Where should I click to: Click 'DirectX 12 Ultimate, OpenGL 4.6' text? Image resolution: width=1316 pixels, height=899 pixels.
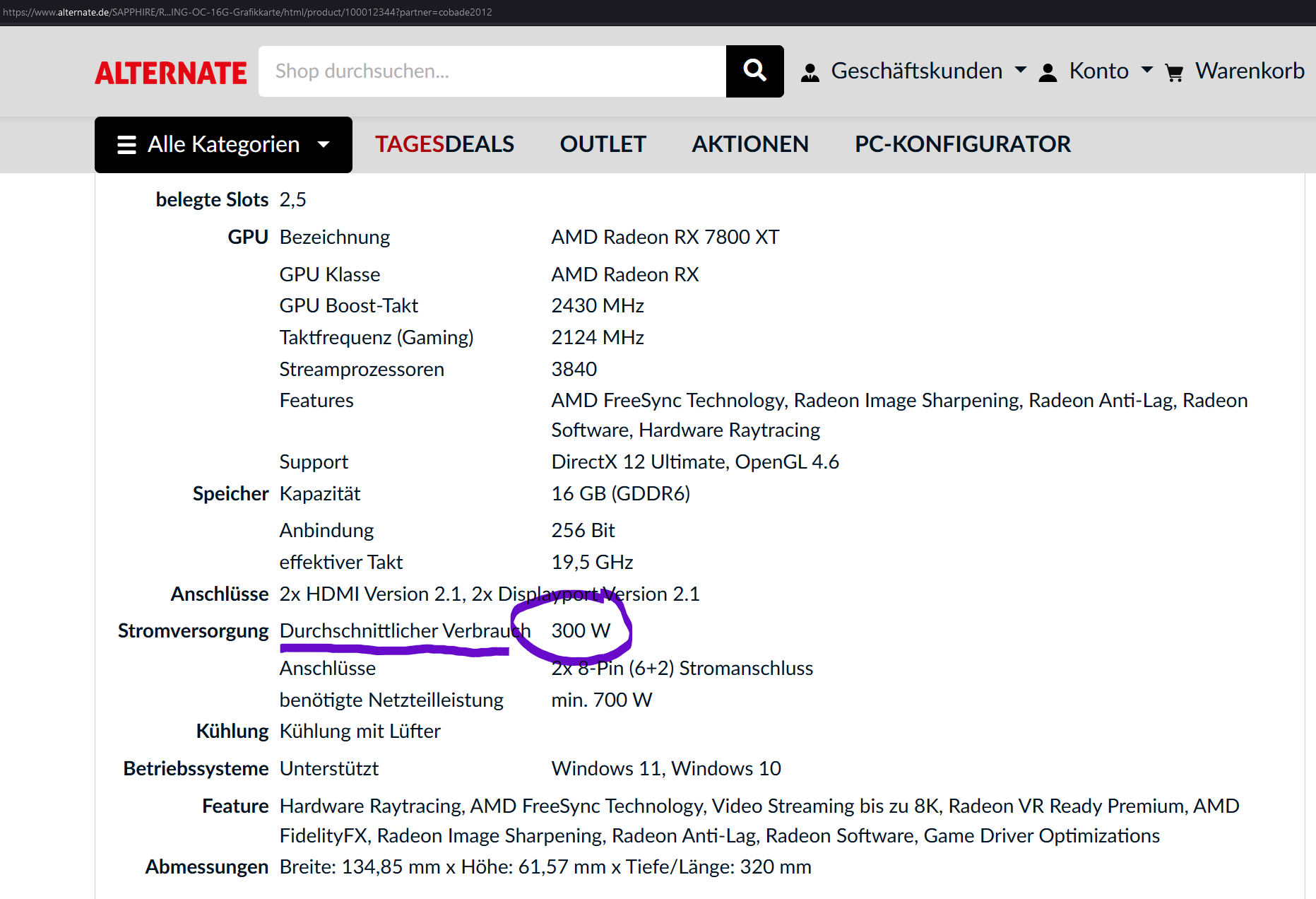pos(695,462)
